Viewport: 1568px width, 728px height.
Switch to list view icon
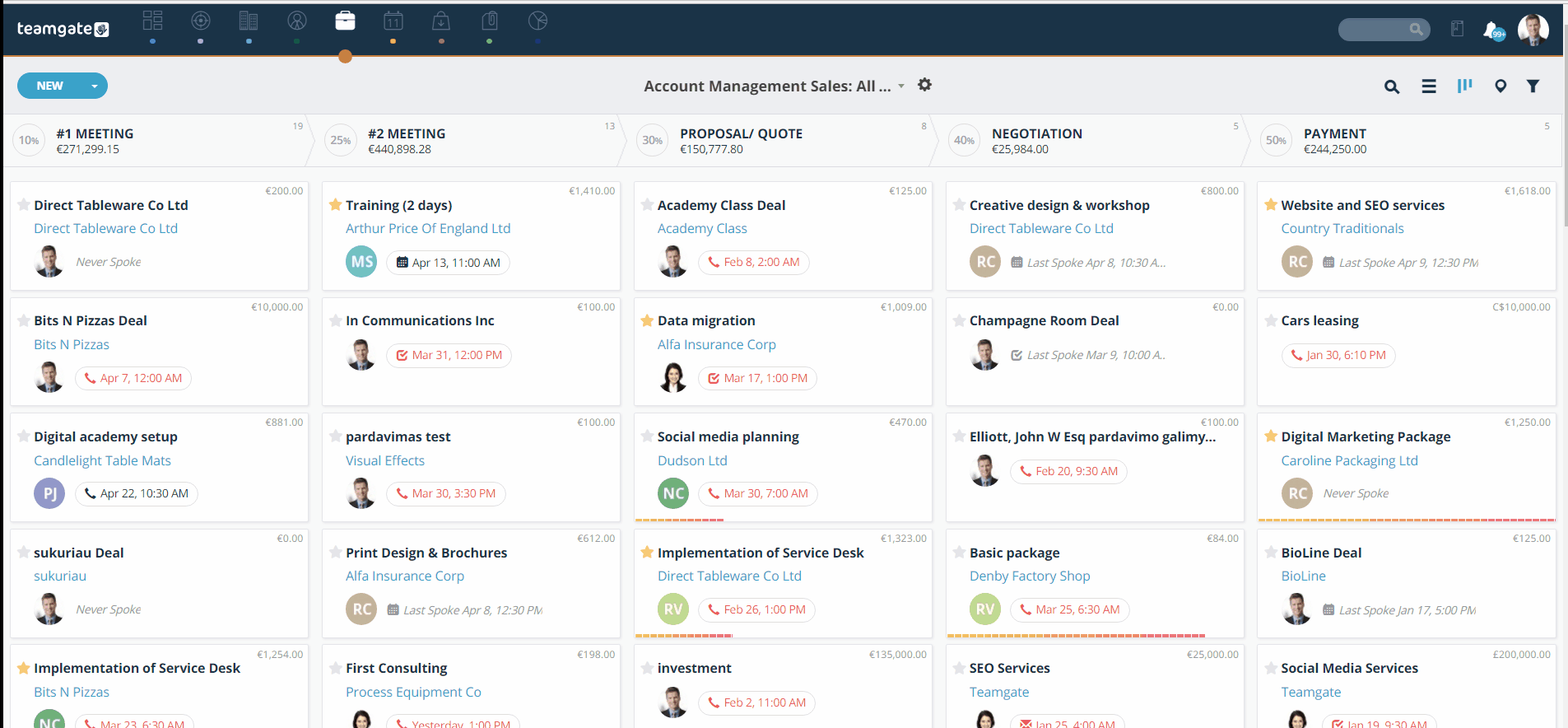pos(1429,86)
